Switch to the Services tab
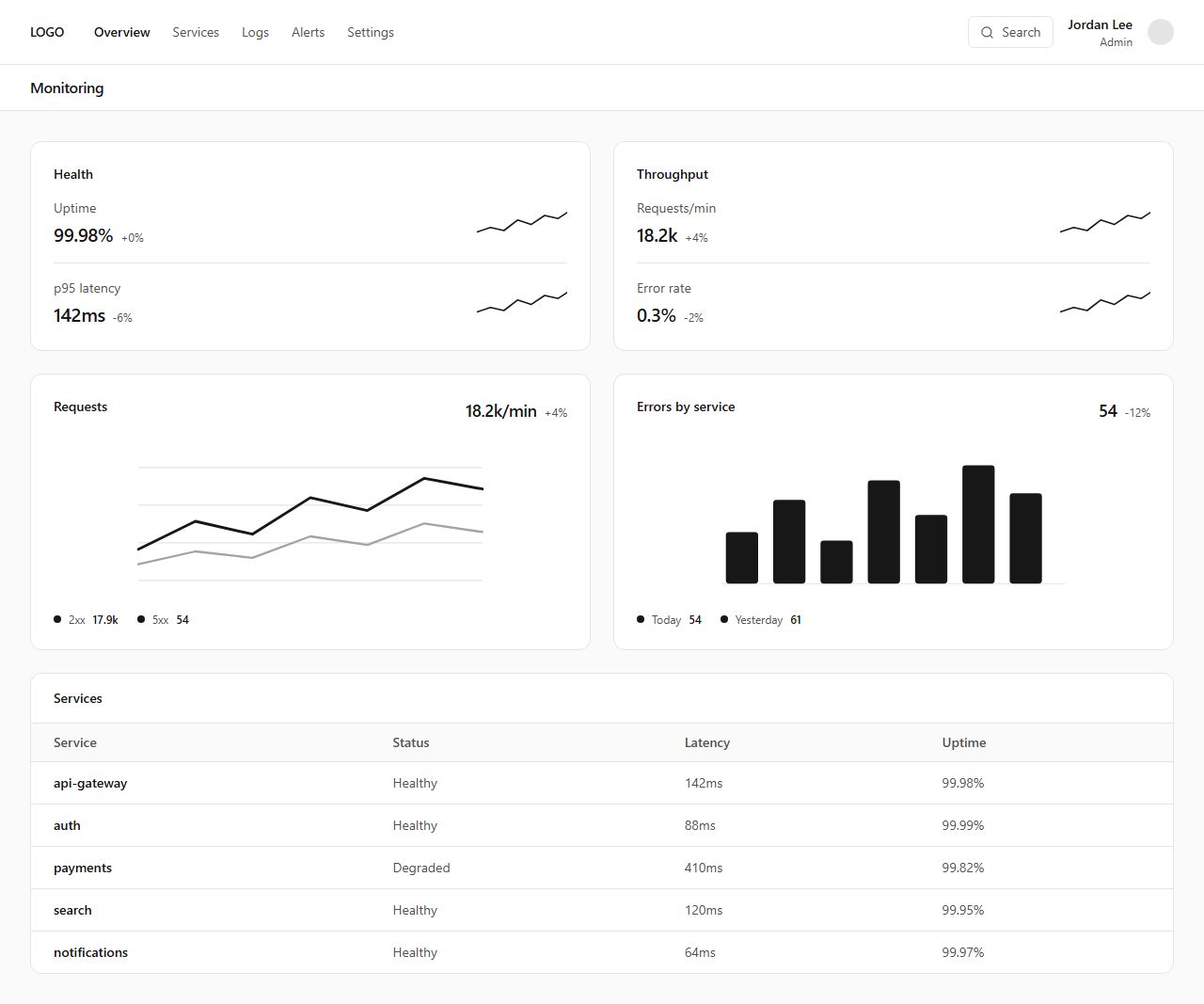1204x1004 pixels. pyautogui.click(x=196, y=32)
